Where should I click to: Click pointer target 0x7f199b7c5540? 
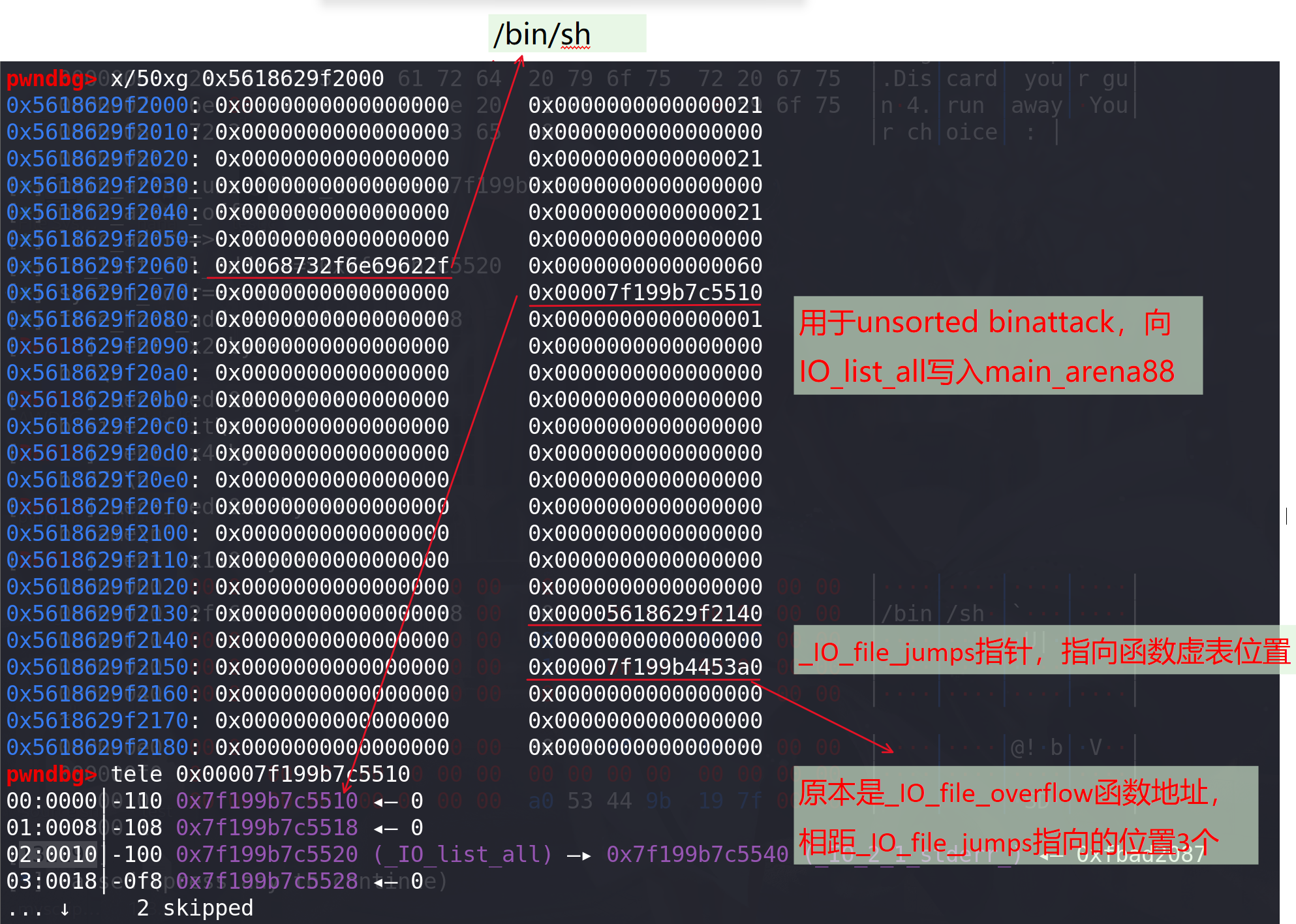[698, 854]
